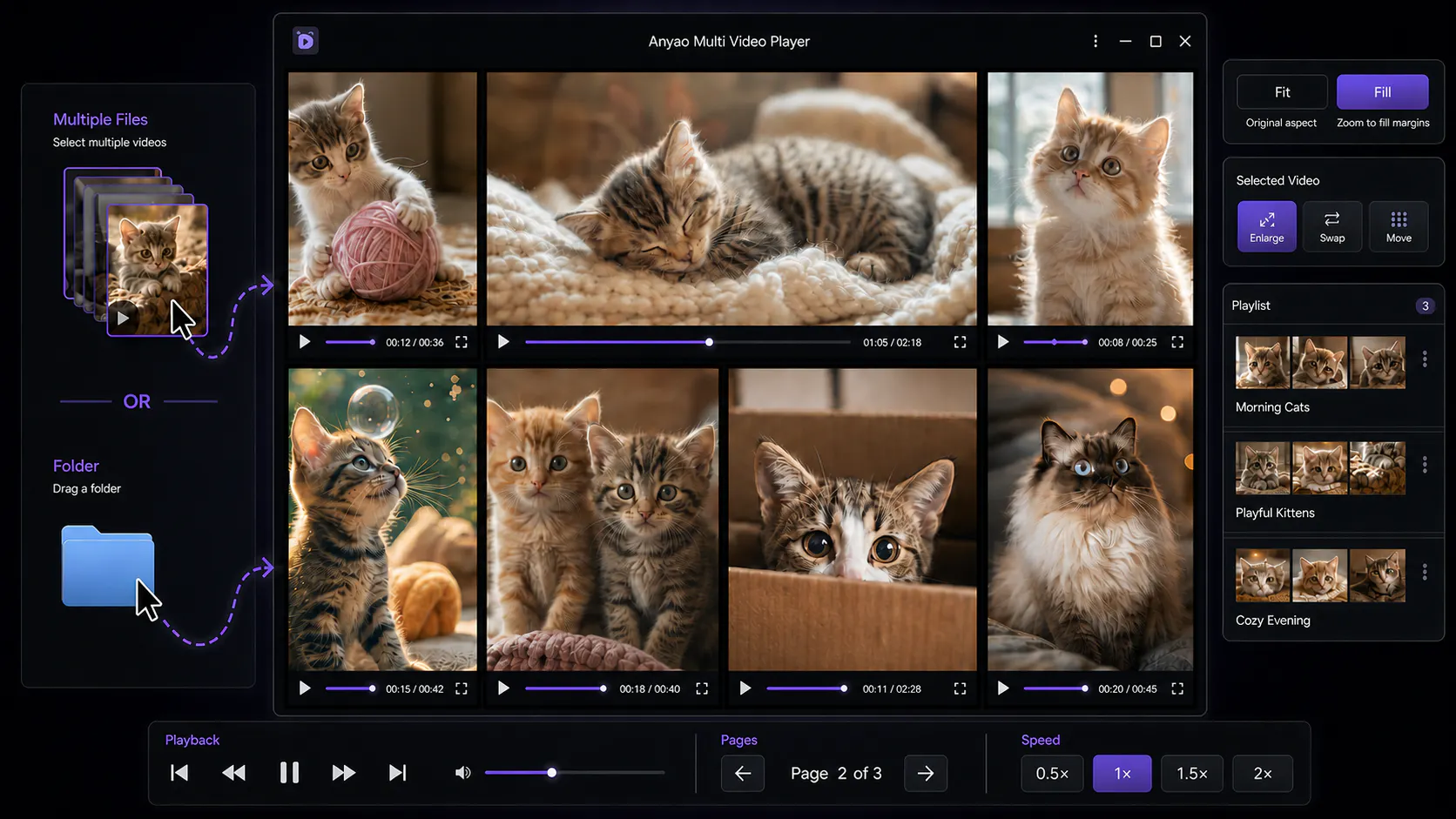Click the Morning Cats playlist name

pos(1272,407)
